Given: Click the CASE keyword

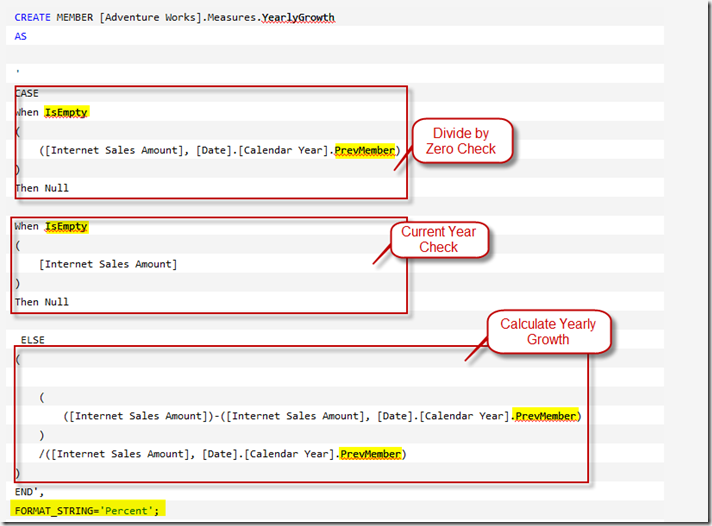Looking at the screenshot, I should pos(27,93).
